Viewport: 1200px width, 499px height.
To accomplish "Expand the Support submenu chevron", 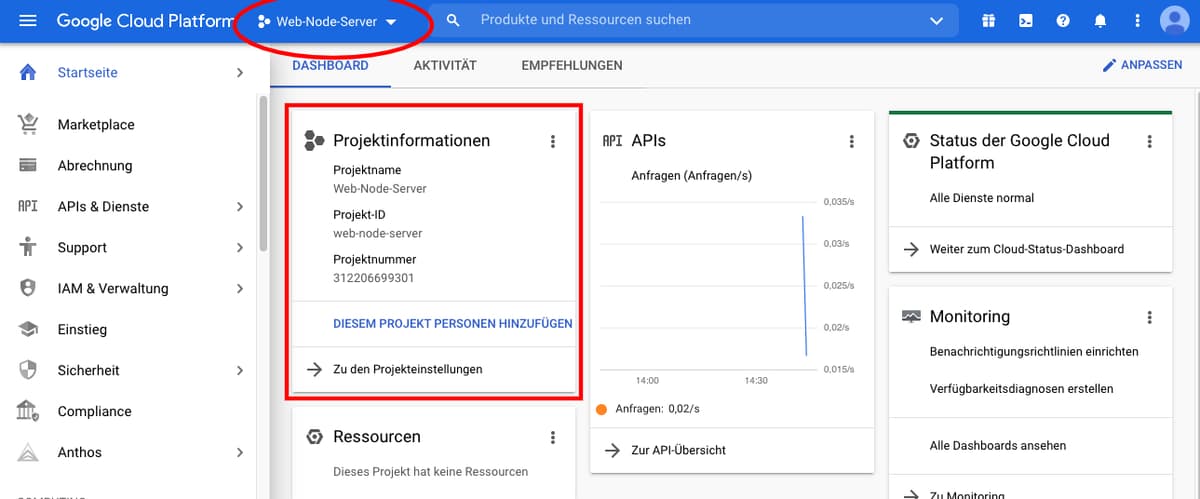I will (x=239, y=248).
